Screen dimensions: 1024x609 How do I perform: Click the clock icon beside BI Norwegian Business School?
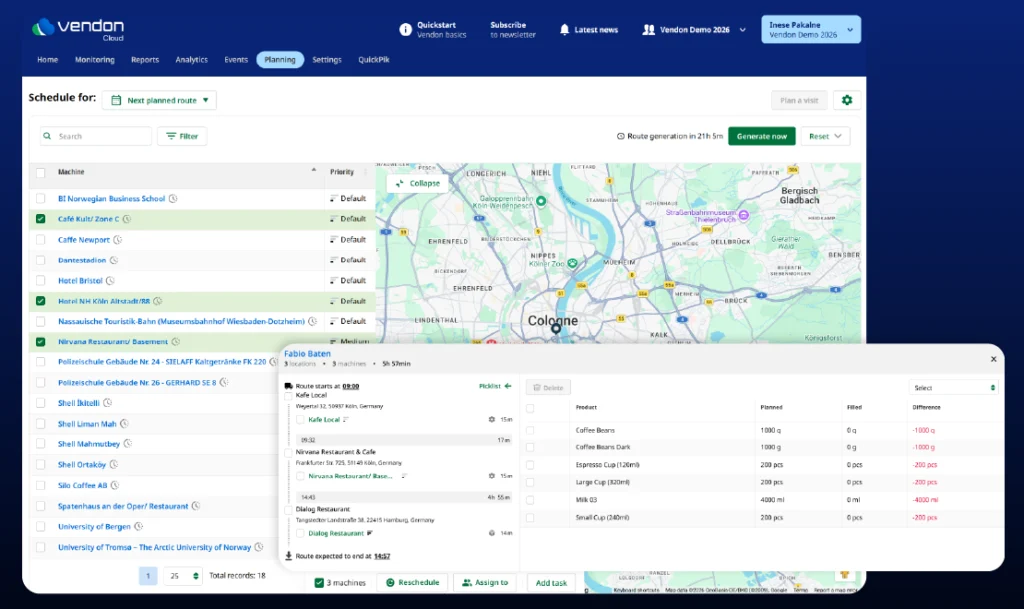click(173, 198)
